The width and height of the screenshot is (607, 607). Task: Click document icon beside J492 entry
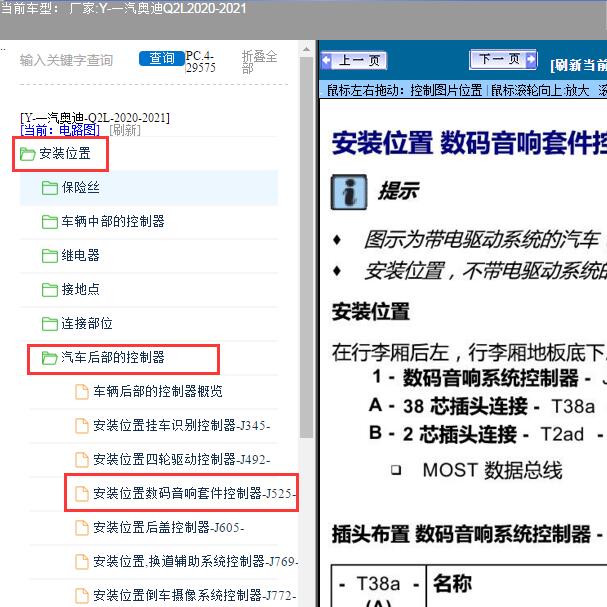[82, 460]
